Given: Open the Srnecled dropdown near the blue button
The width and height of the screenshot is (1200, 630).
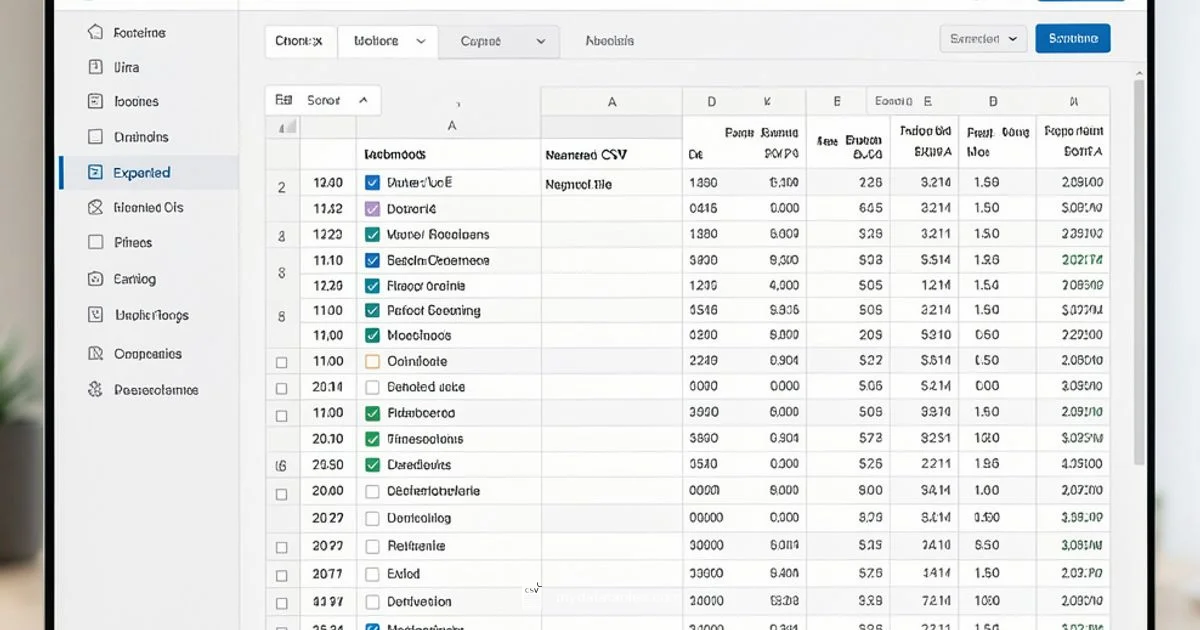Looking at the screenshot, I should 983,38.
